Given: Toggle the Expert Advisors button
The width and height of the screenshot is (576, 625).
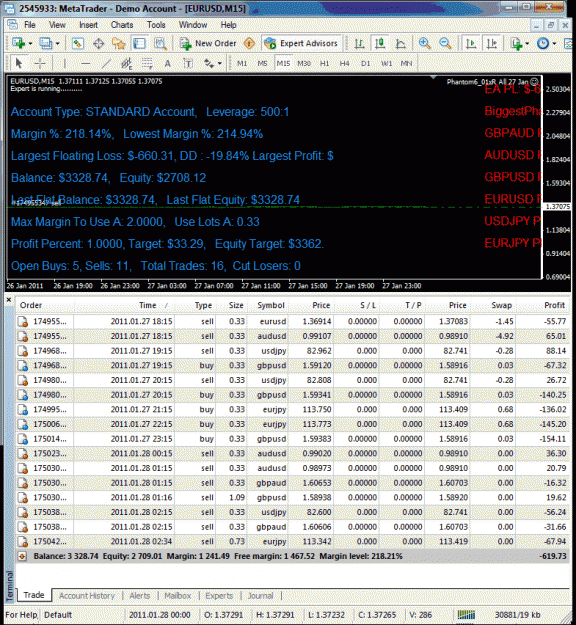Looking at the screenshot, I should (x=301, y=43).
